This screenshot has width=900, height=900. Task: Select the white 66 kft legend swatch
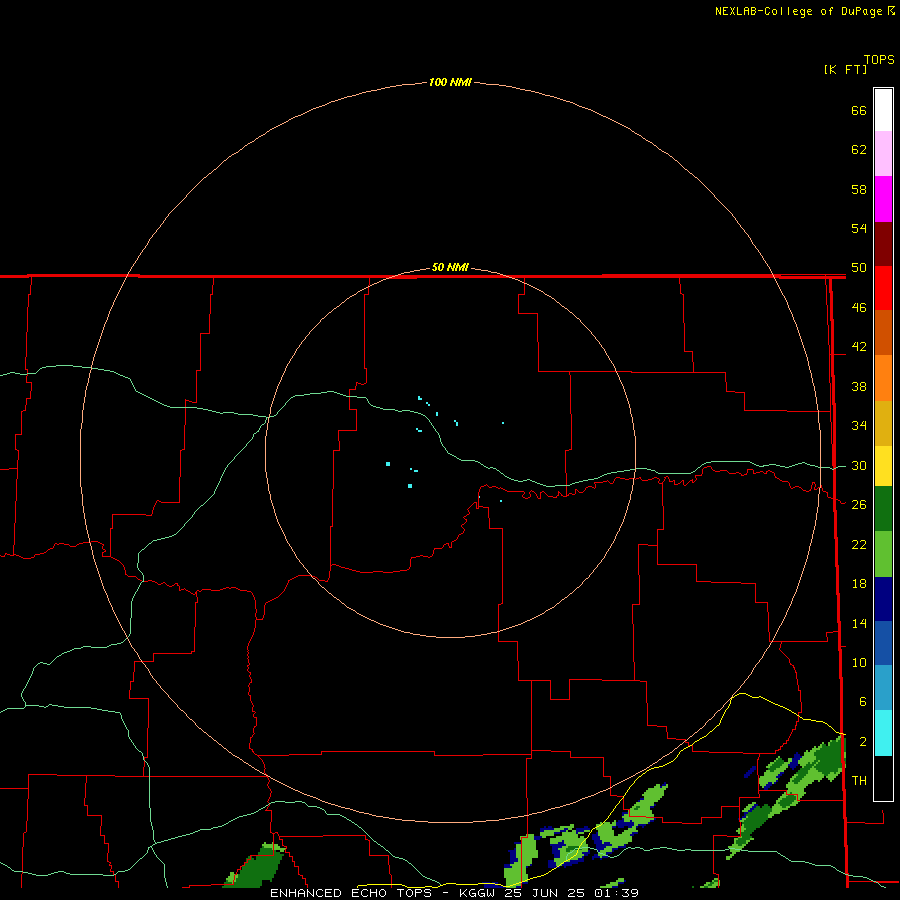[883, 110]
